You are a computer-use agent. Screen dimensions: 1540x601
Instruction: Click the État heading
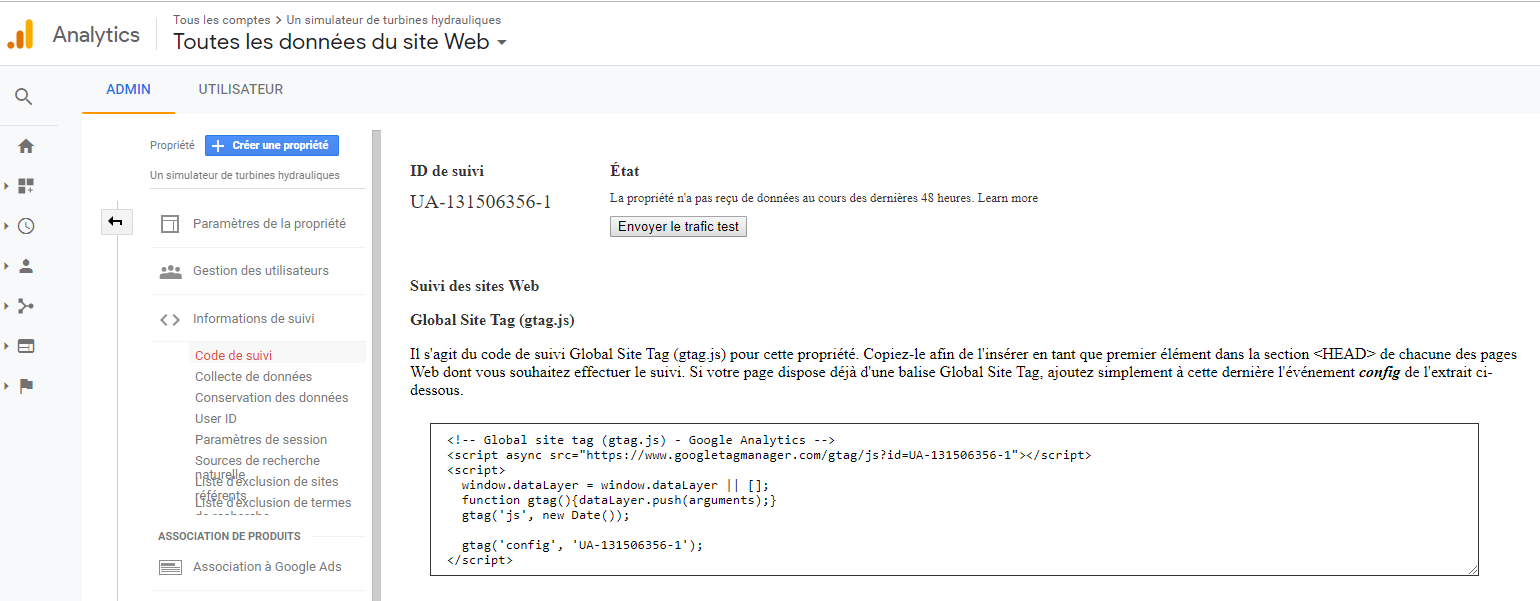click(x=624, y=171)
